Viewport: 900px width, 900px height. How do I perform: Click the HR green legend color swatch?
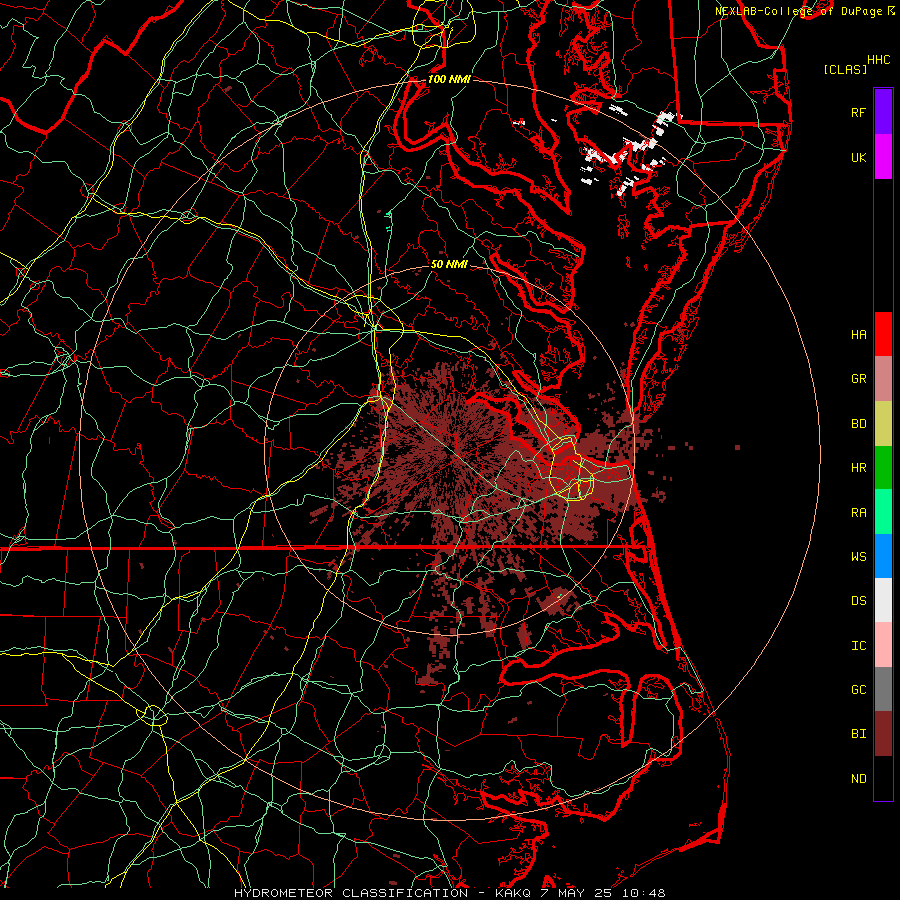point(883,467)
